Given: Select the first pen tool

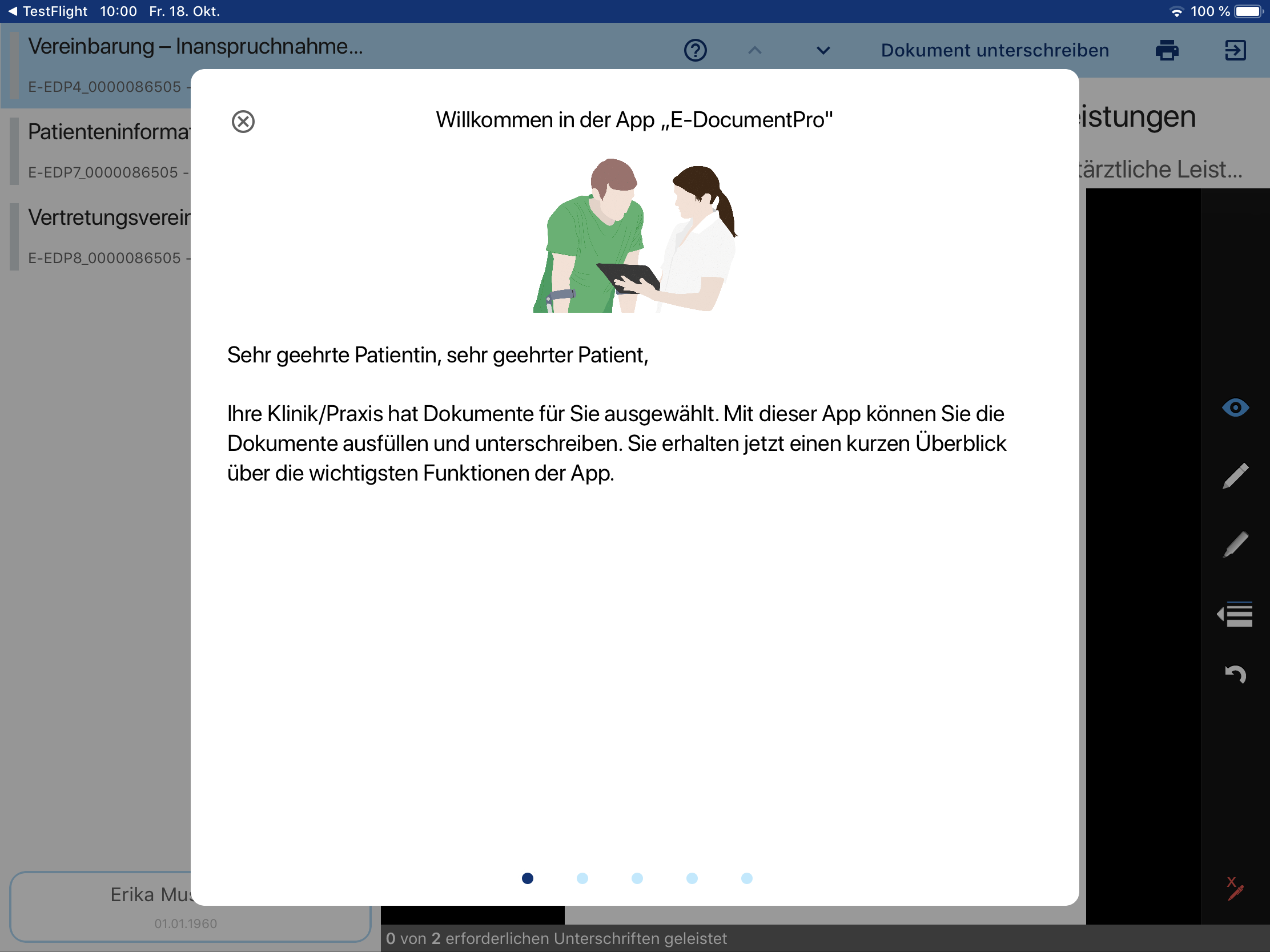Looking at the screenshot, I should pos(1235,475).
